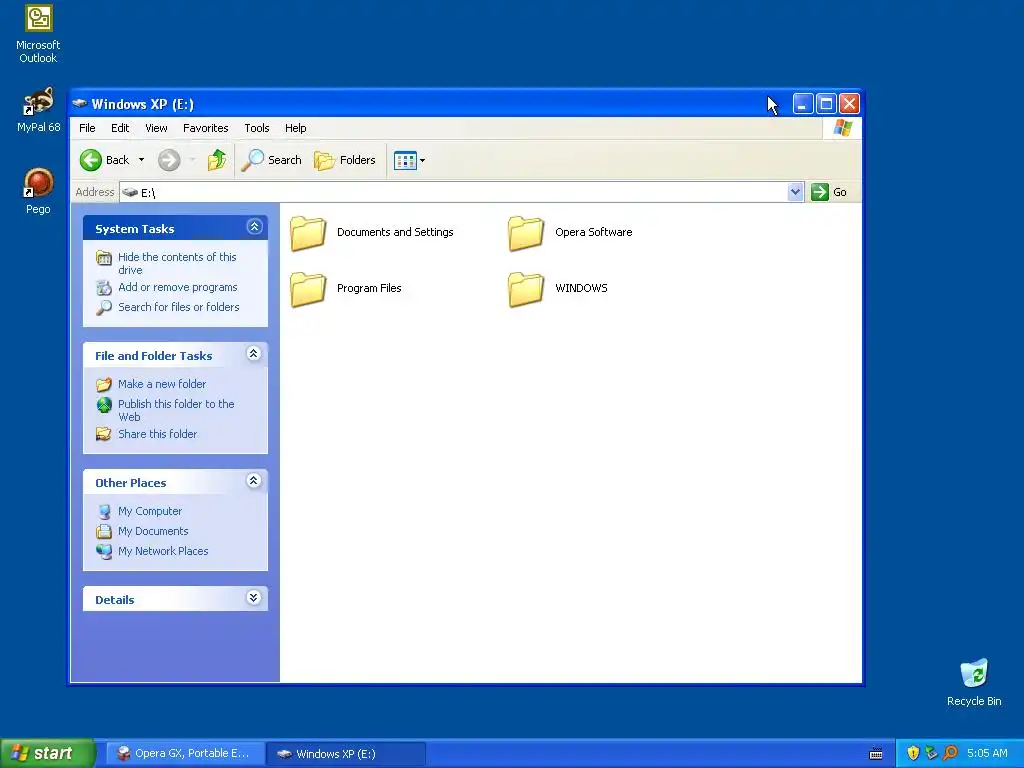
Task: Click the orange magnifier tray icon
Action: pos(950,753)
